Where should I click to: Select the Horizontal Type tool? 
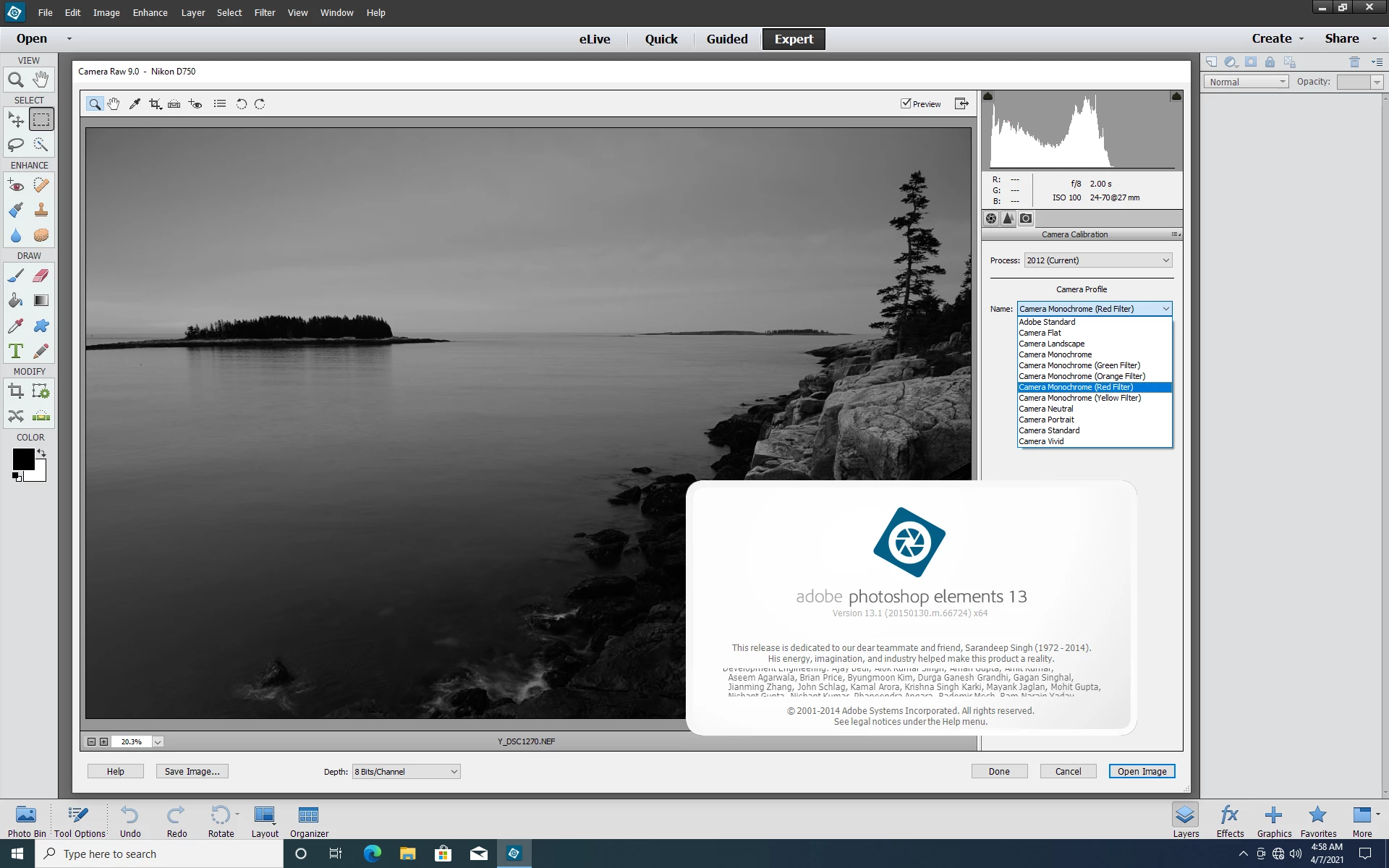[x=16, y=351]
